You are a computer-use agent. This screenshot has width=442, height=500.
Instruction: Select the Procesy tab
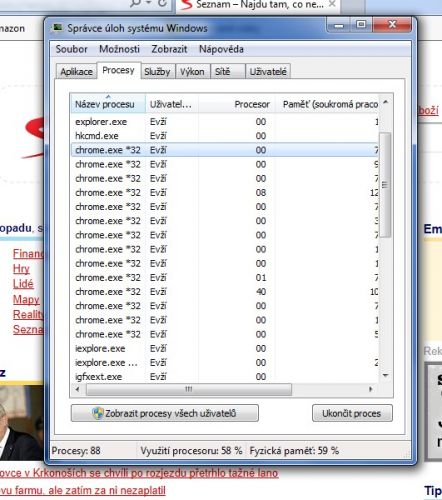118,70
